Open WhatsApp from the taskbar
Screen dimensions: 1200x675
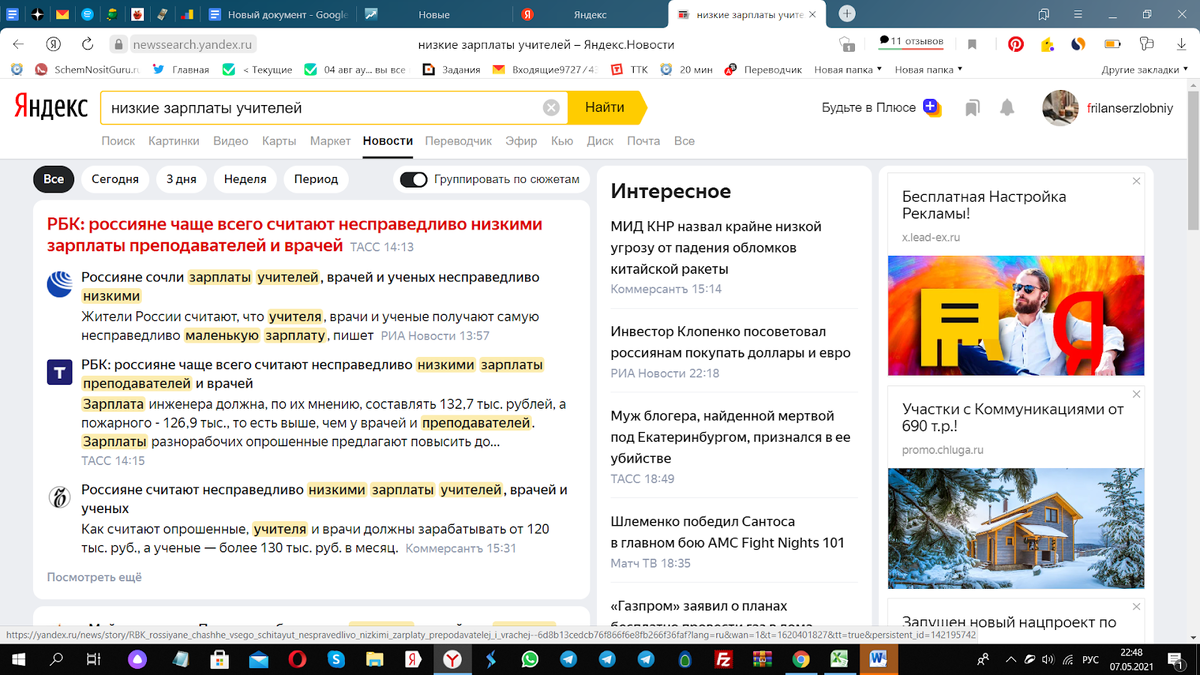[x=530, y=659]
